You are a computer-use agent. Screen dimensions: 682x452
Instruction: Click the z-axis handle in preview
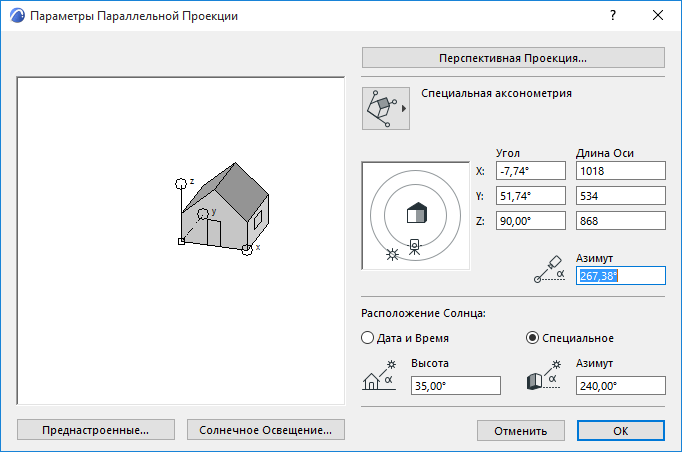(181, 184)
